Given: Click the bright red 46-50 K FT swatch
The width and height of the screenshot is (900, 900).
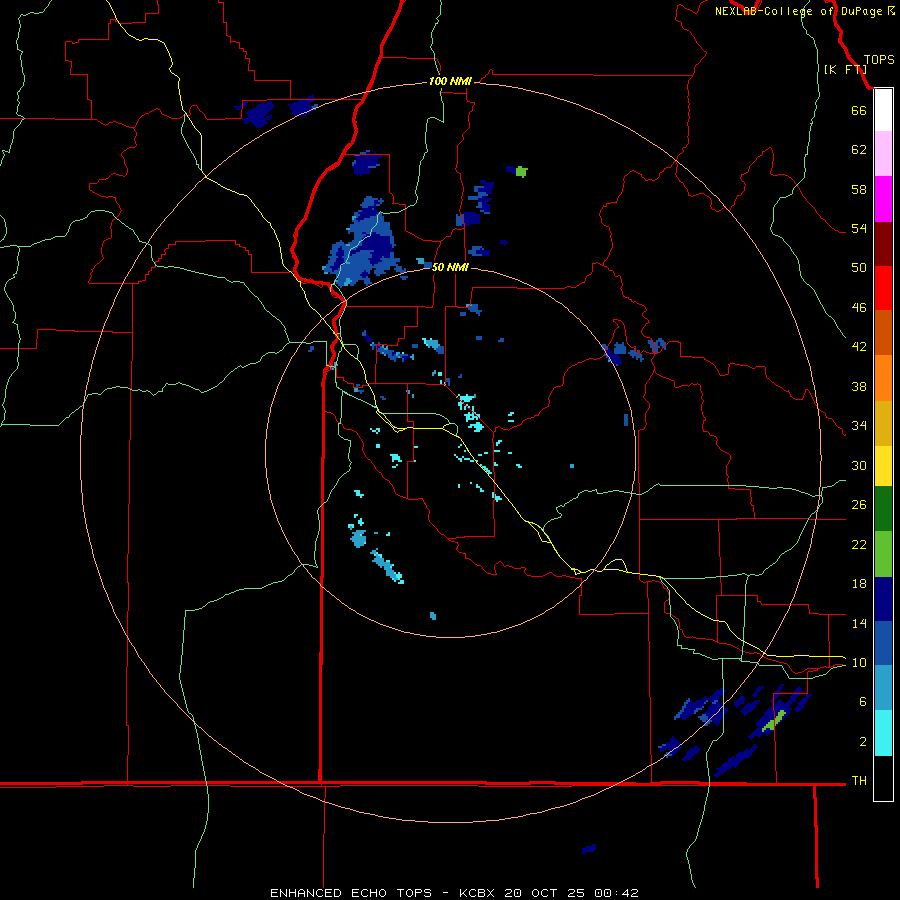Looking at the screenshot, I should (883, 288).
